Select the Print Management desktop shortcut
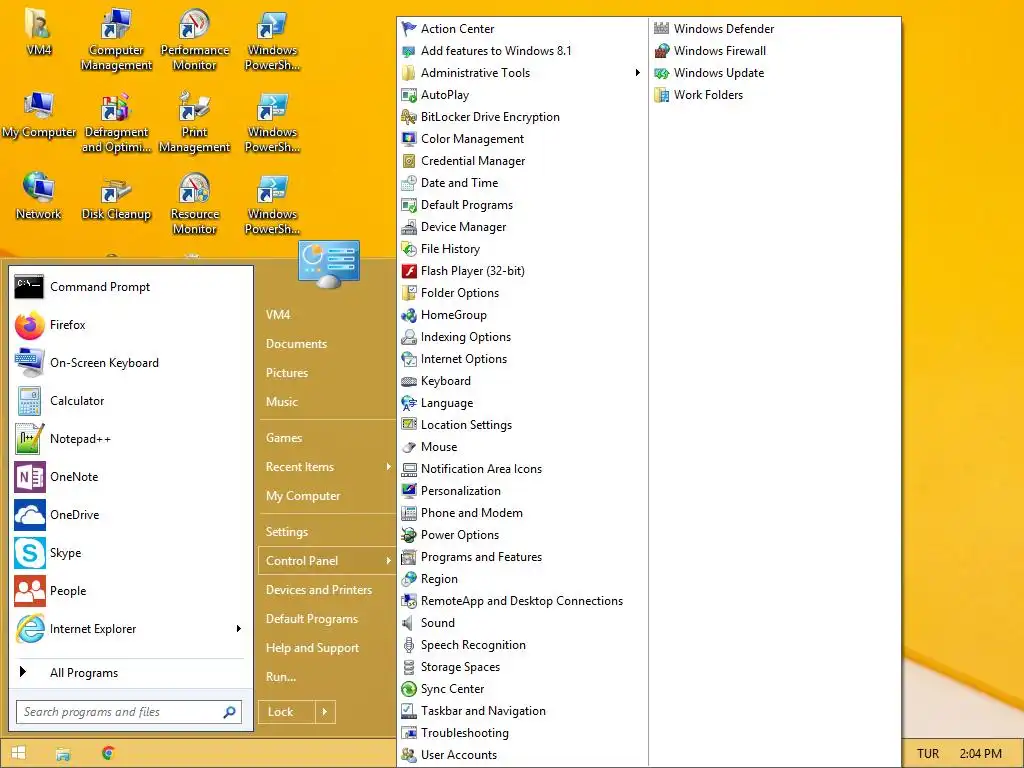The width and height of the screenshot is (1024, 768). click(195, 123)
